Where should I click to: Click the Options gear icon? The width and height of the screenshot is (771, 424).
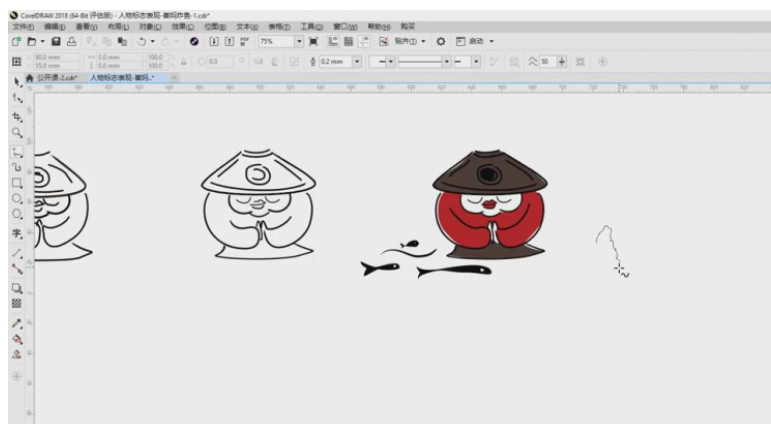(x=440, y=42)
